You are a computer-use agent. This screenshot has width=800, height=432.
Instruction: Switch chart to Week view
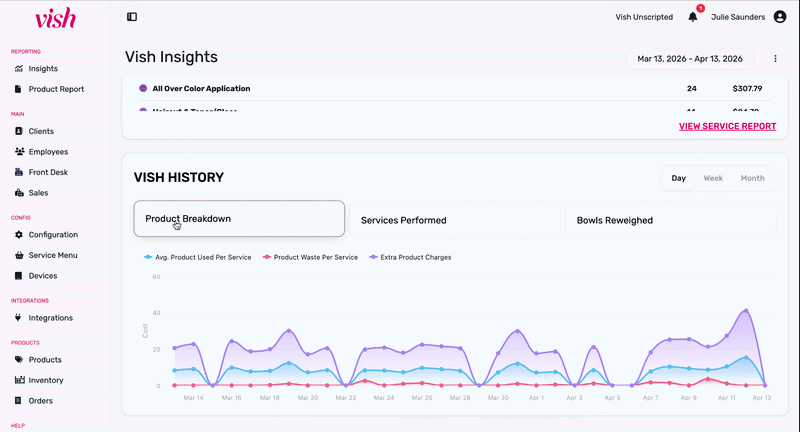point(713,178)
